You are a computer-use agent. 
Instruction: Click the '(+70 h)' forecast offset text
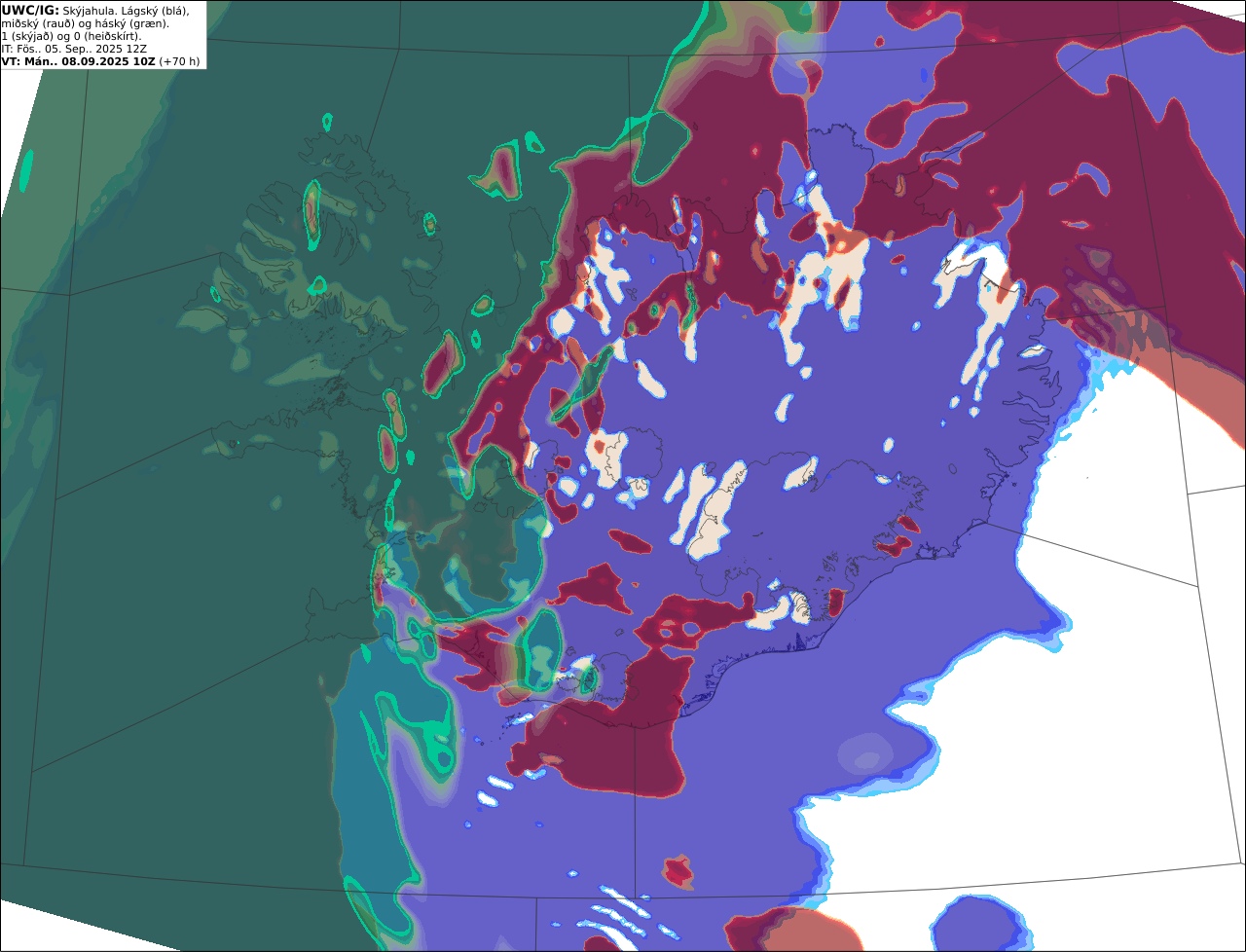point(180,61)
